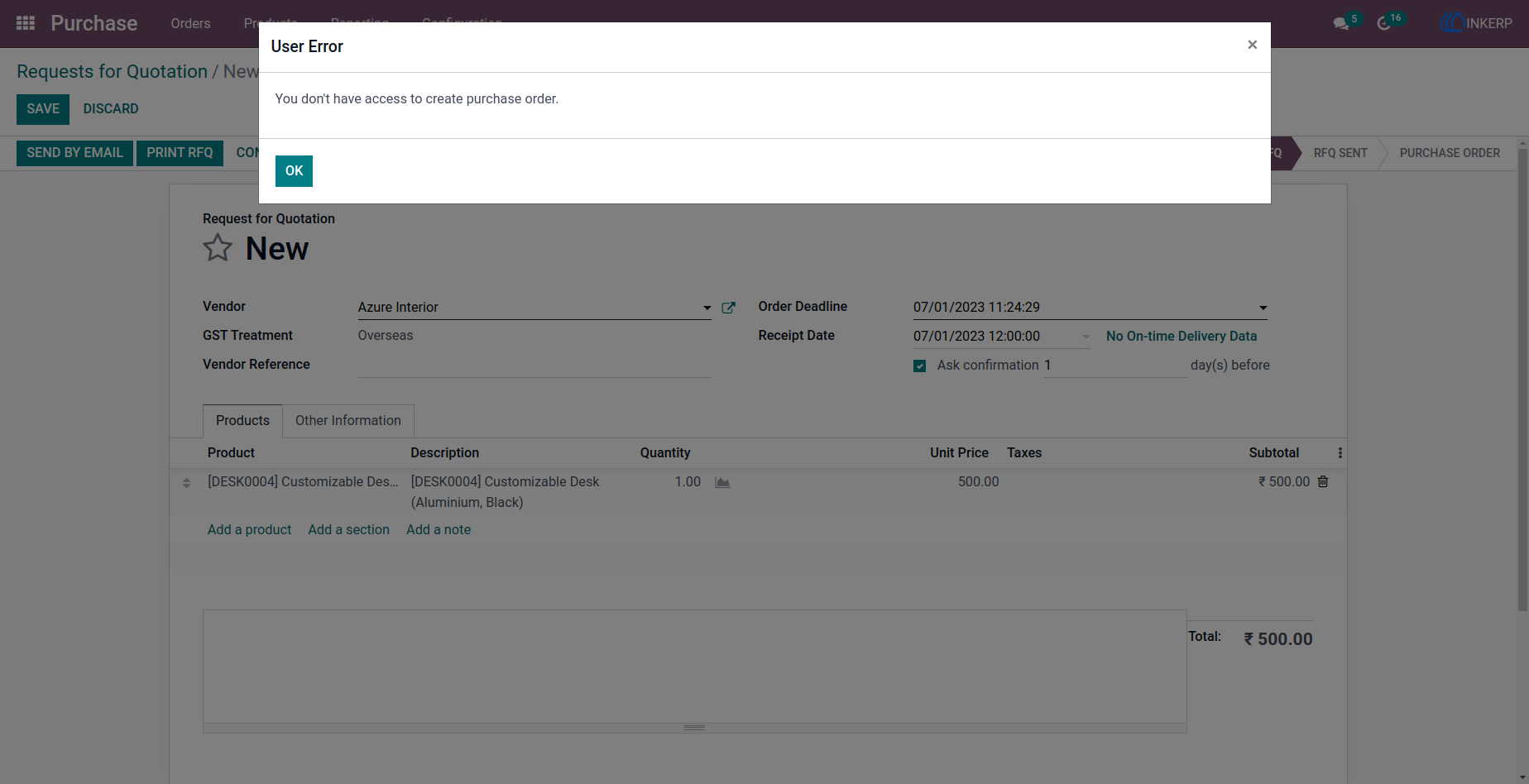Click the description Customizable Desk (Aluminium, Black)
Image resolution: width=1529 pixels, height=784 pixels.
coord(505,492)
